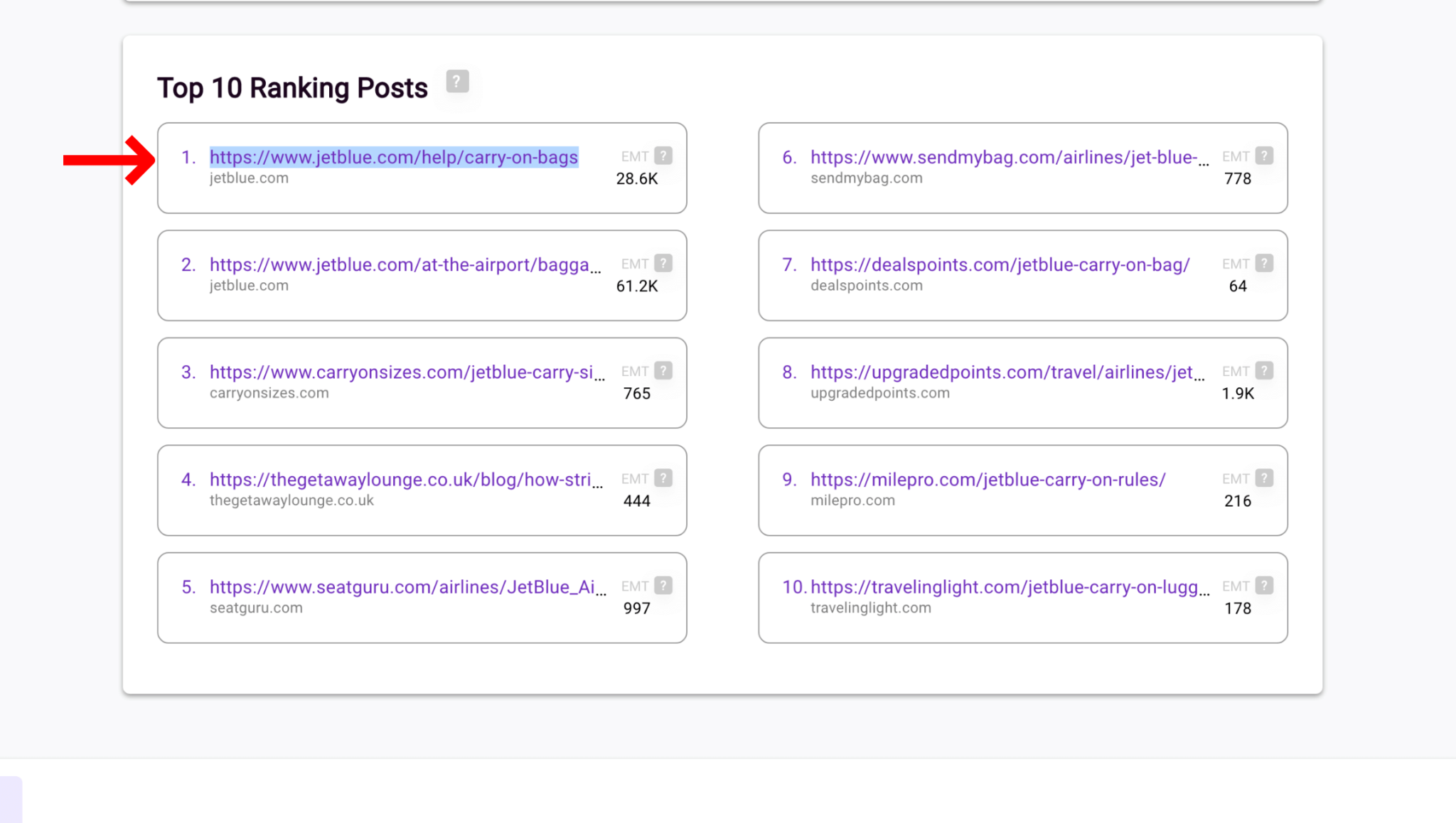The height and width of the screenshot is (823, 1456).
Task: Open the jetblue.com at-the-airport baggage link
Action: coord(404,264)
